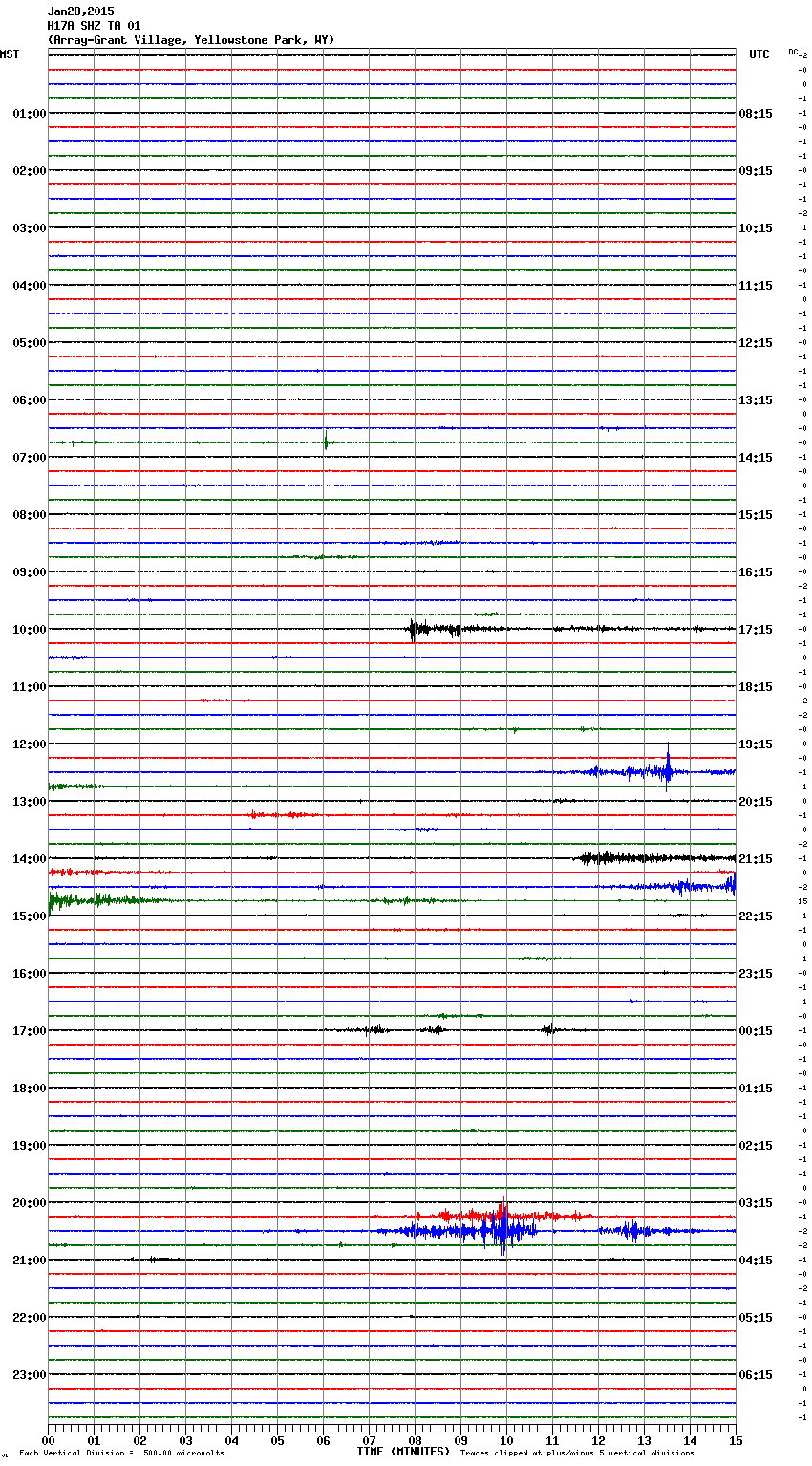812x1466 pixels.
Task: Select the 01:00 MST row label
Action: click(x=30, y=114)
